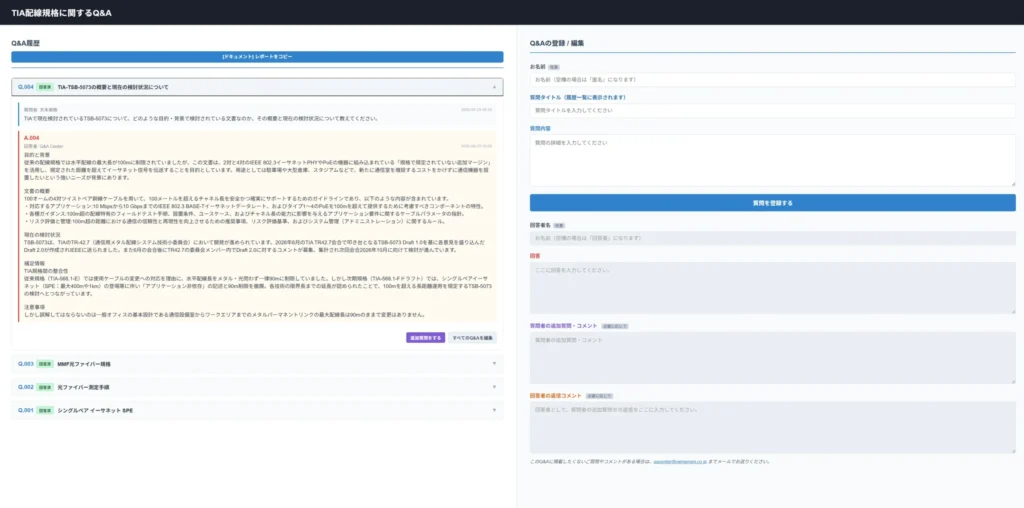1024x508 pixels.
Task: Collapse the open Q.004 entry arrow
Action: coord(494,87)
